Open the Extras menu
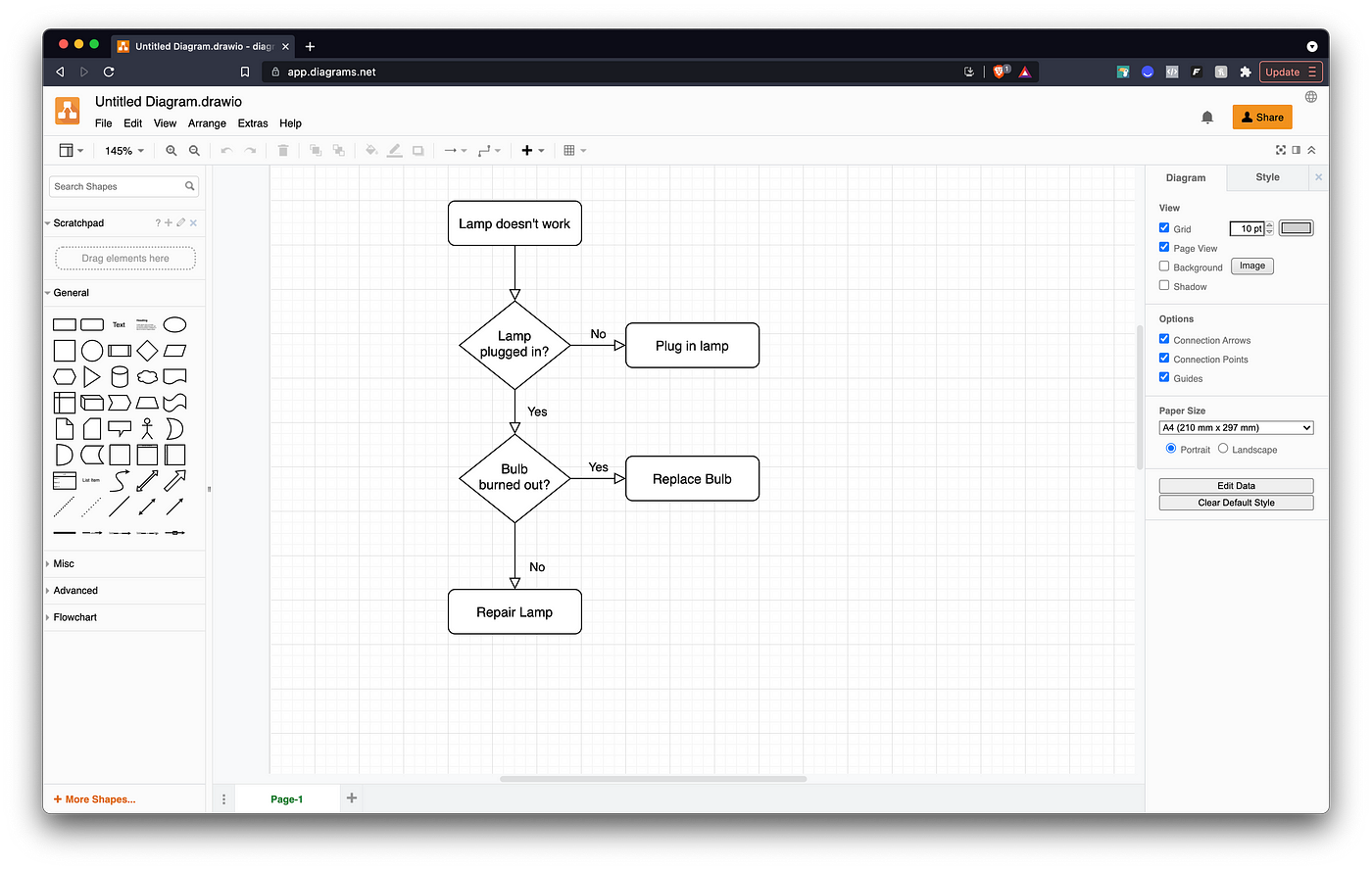 (x=253, y=123)
